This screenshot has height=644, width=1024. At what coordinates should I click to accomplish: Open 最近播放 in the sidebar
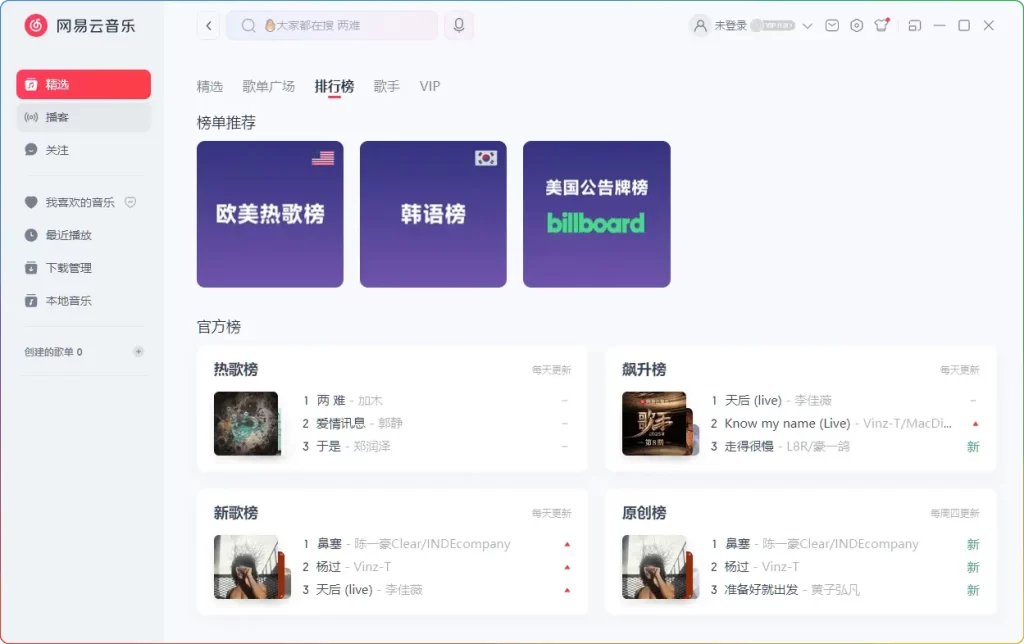click(84, 235)
